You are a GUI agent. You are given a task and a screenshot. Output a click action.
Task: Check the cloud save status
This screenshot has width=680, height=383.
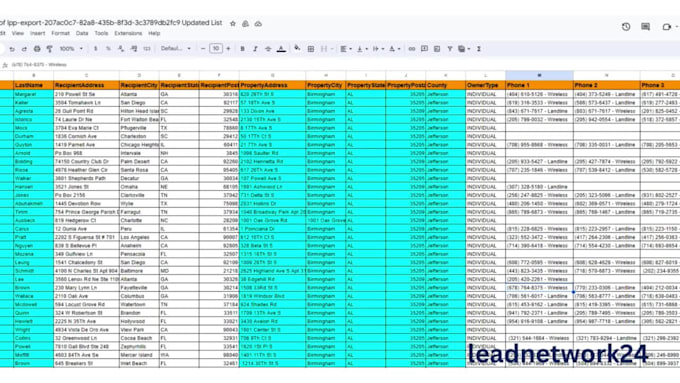click(x=258, y=24)
